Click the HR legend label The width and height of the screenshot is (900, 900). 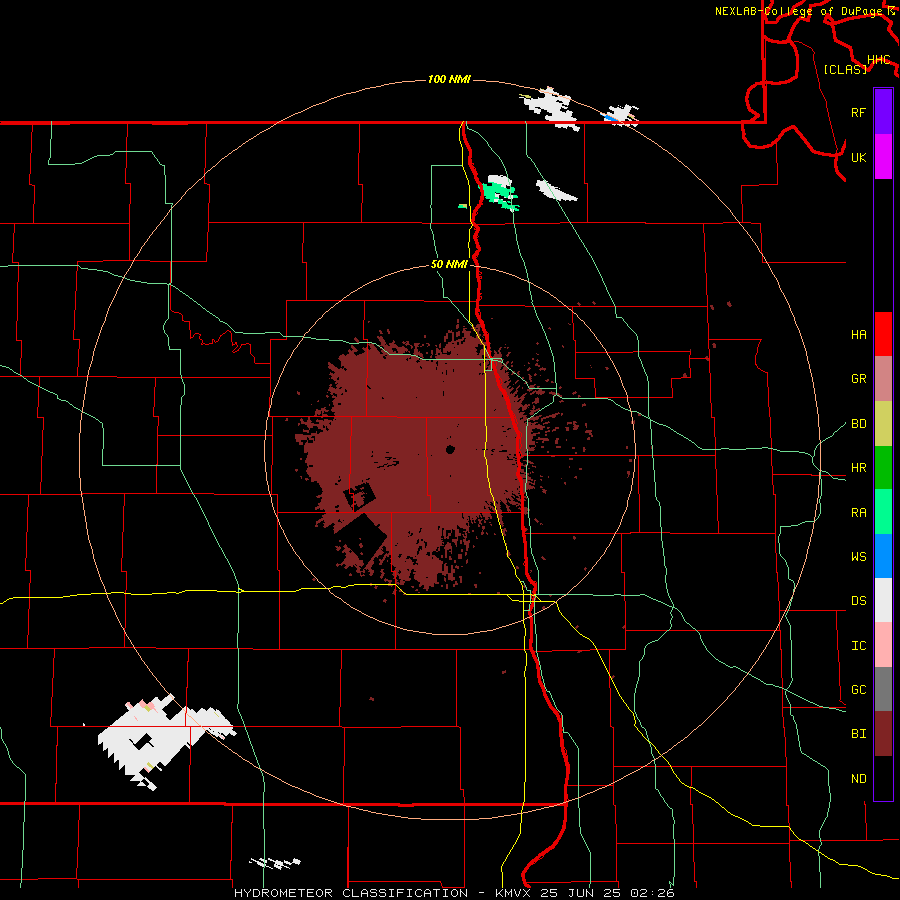(858, 468)
